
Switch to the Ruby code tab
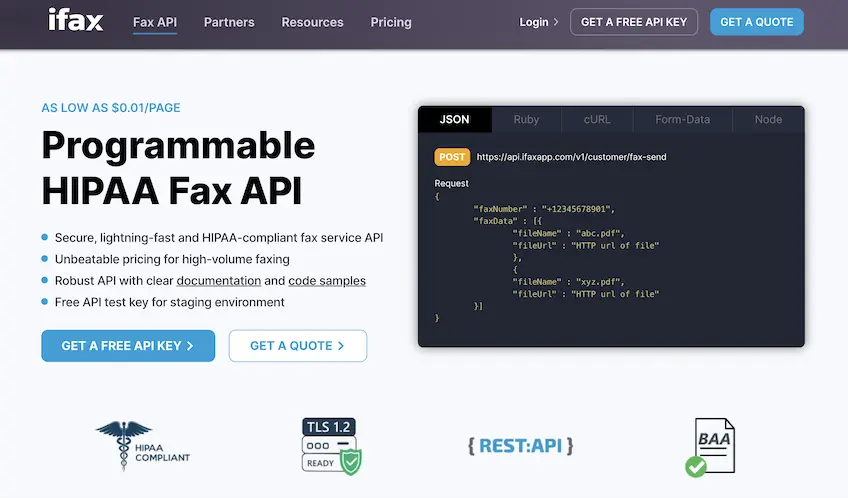point(526,119)
